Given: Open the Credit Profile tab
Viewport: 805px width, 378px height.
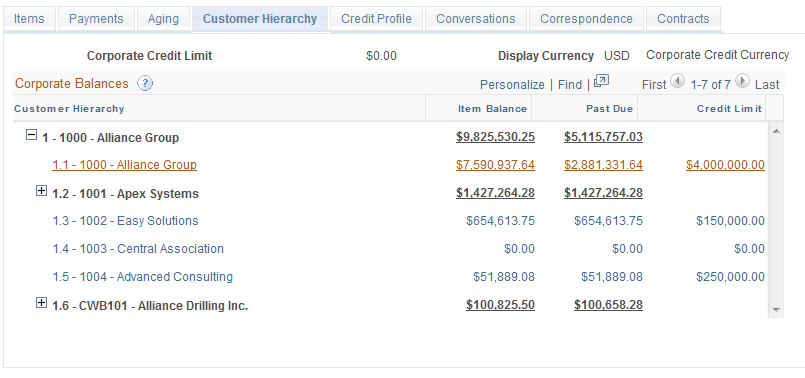Looking at the screenshot, I should coord(376,19).
